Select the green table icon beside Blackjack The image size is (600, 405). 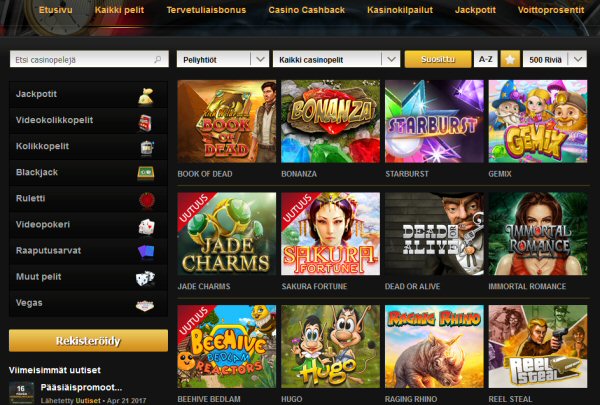pyautogui.click(x=146, y=173)
